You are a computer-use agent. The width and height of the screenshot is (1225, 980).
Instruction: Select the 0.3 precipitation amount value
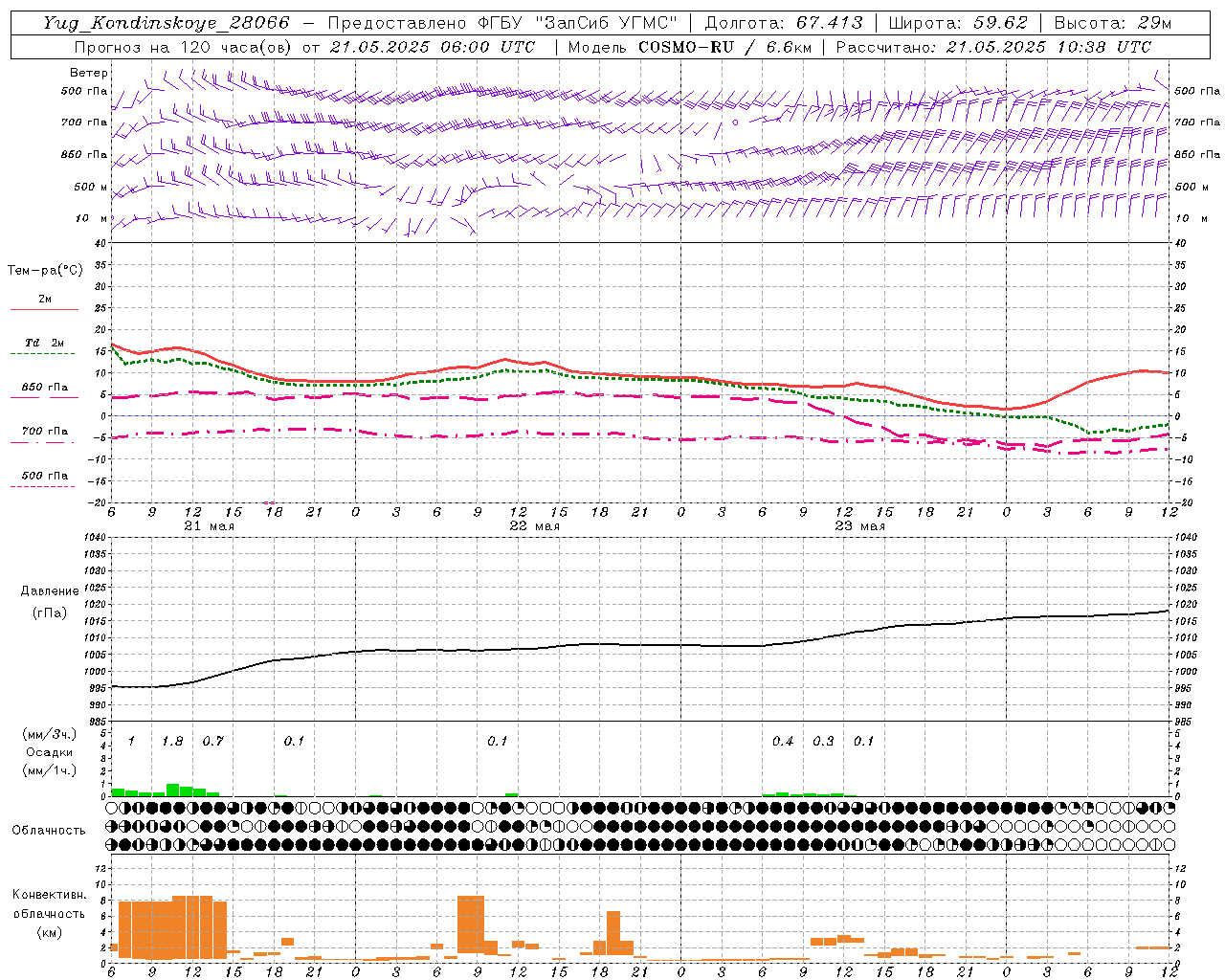823,742
